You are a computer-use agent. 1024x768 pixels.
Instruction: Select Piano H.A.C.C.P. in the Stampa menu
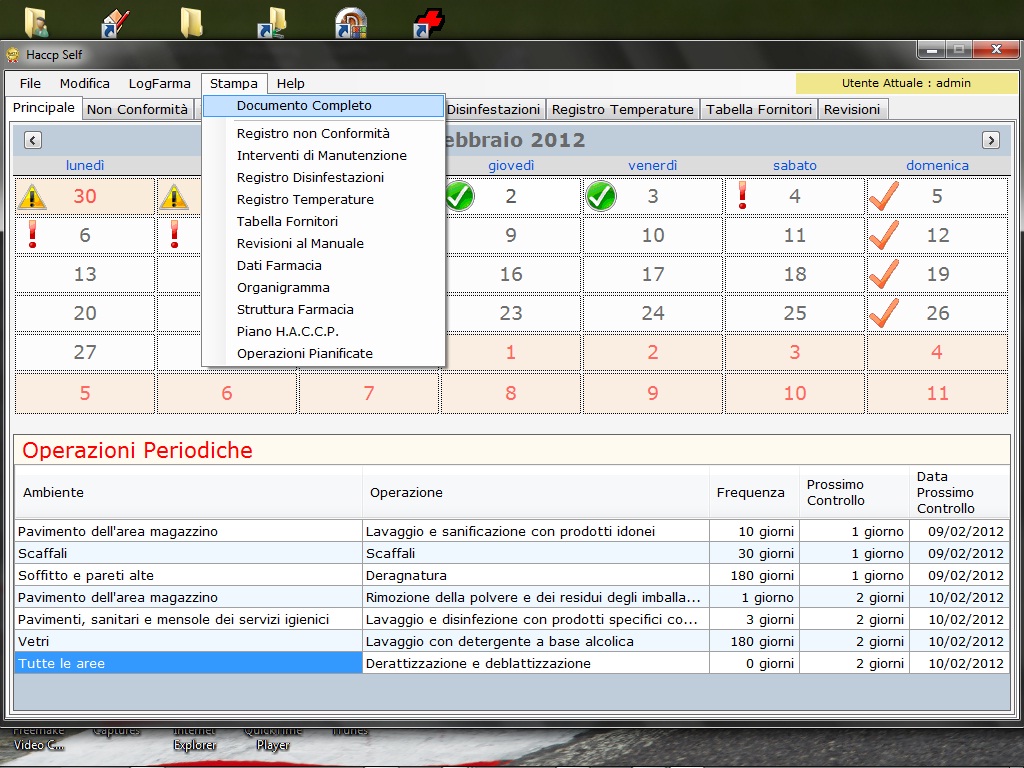[288, 332]
